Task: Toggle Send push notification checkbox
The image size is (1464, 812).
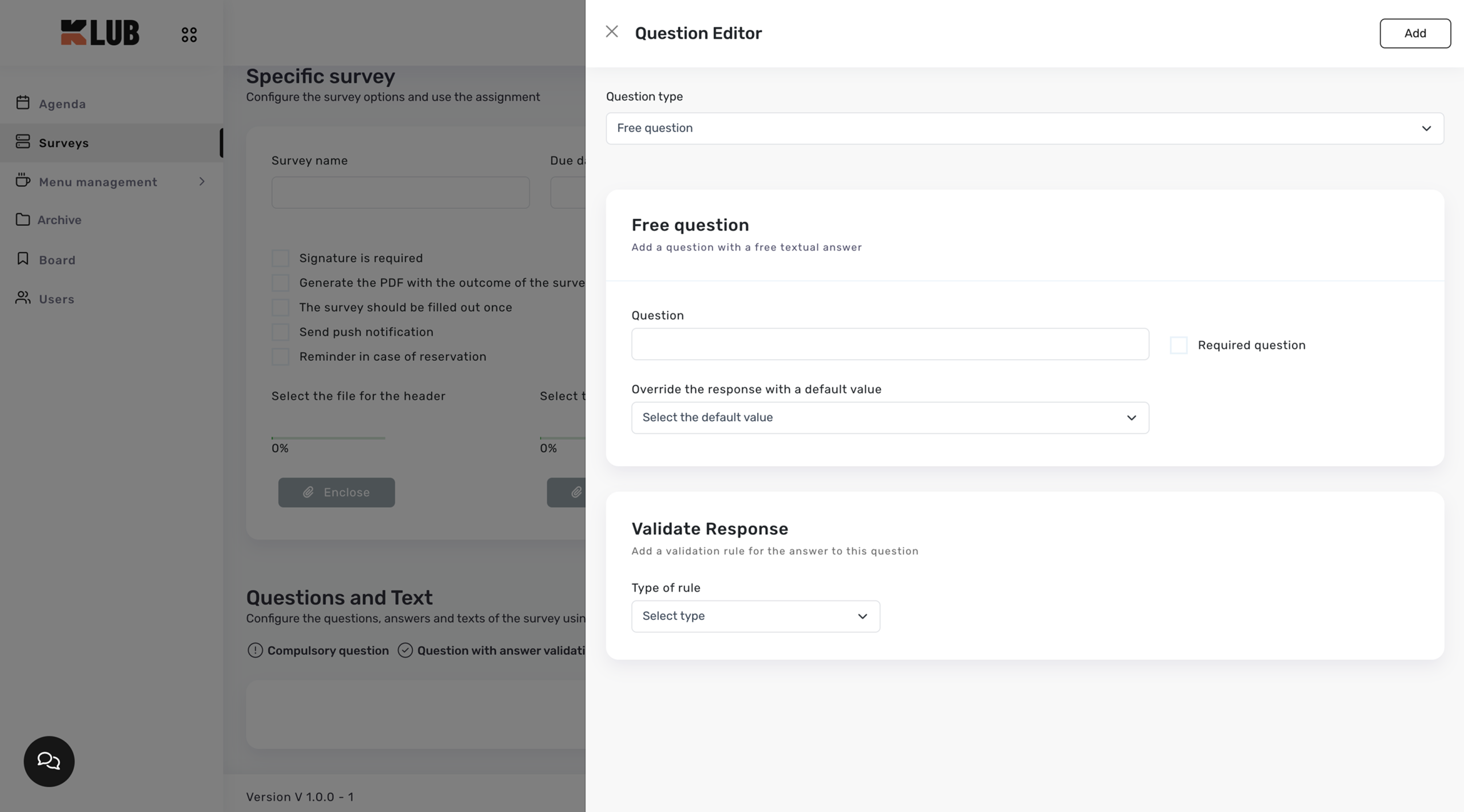Action: (280, 332)
